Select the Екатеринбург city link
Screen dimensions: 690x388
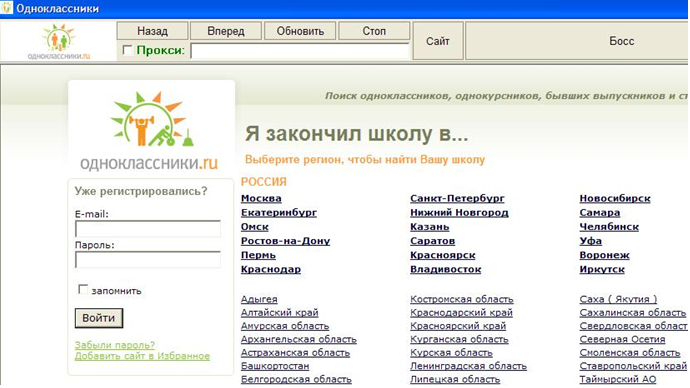pos(279,212)
